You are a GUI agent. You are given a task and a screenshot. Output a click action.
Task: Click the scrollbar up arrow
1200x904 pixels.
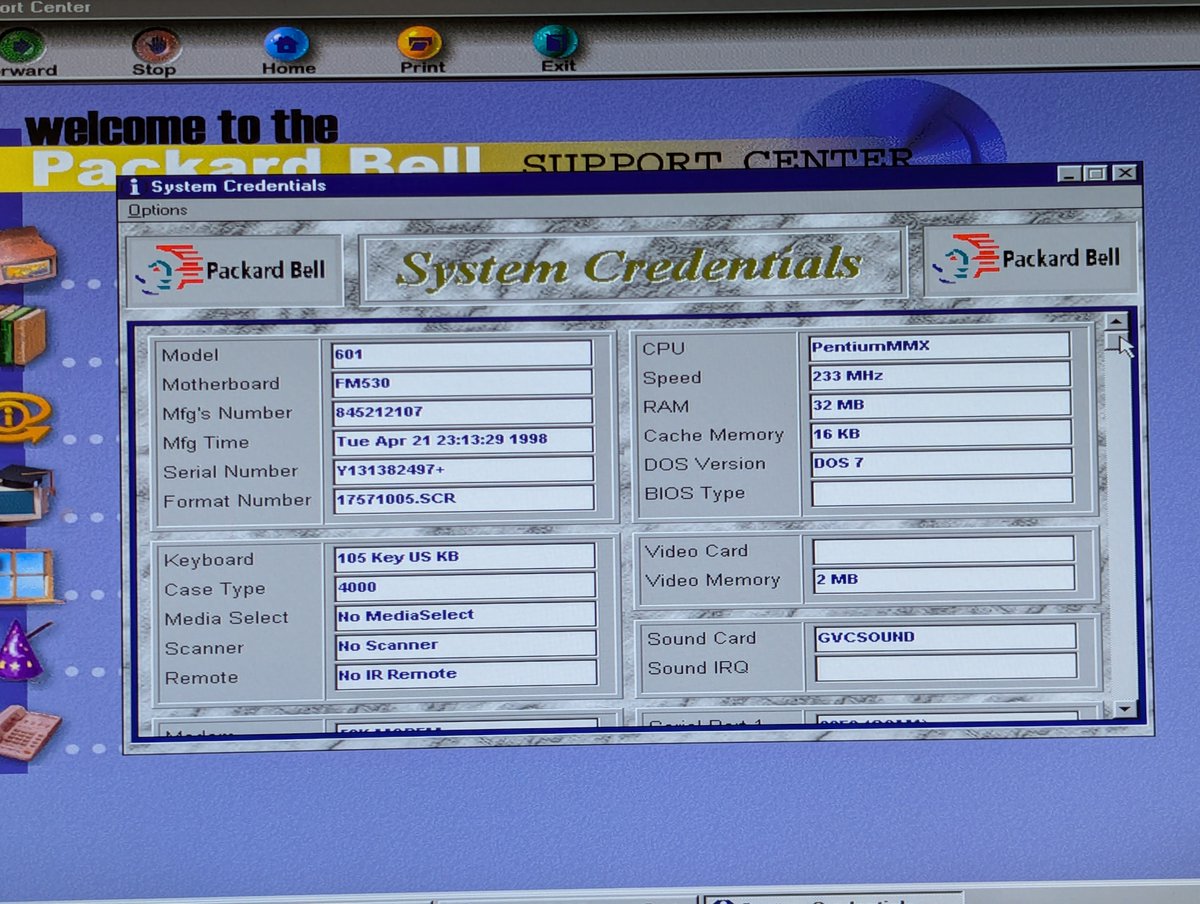(x=1116, y=322)
